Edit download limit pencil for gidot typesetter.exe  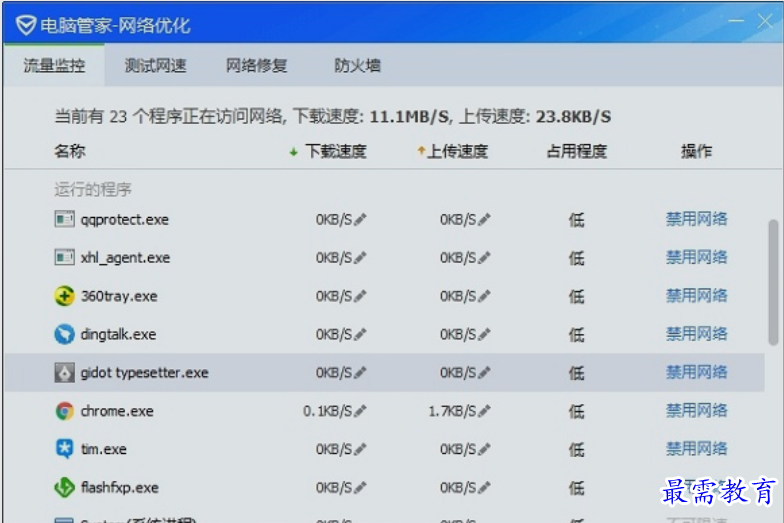point(360,372)
